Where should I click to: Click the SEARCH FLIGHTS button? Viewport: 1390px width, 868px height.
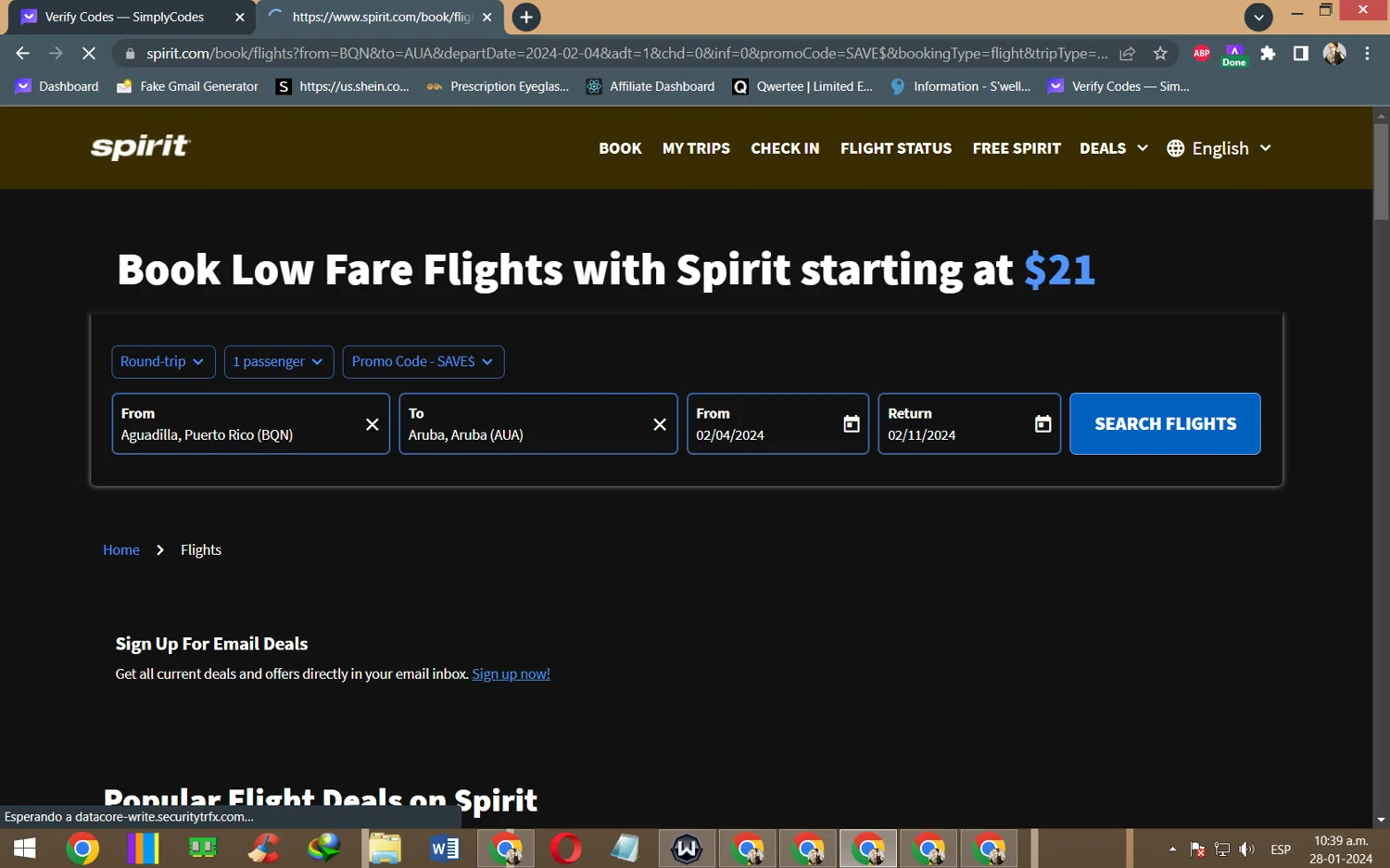point(1165,424)
